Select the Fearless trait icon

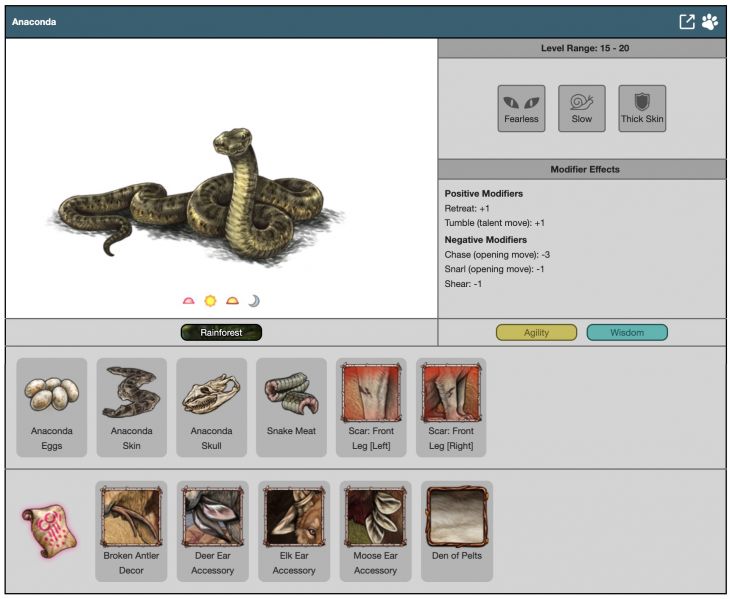pyautogui.click(x=521, y=108)
